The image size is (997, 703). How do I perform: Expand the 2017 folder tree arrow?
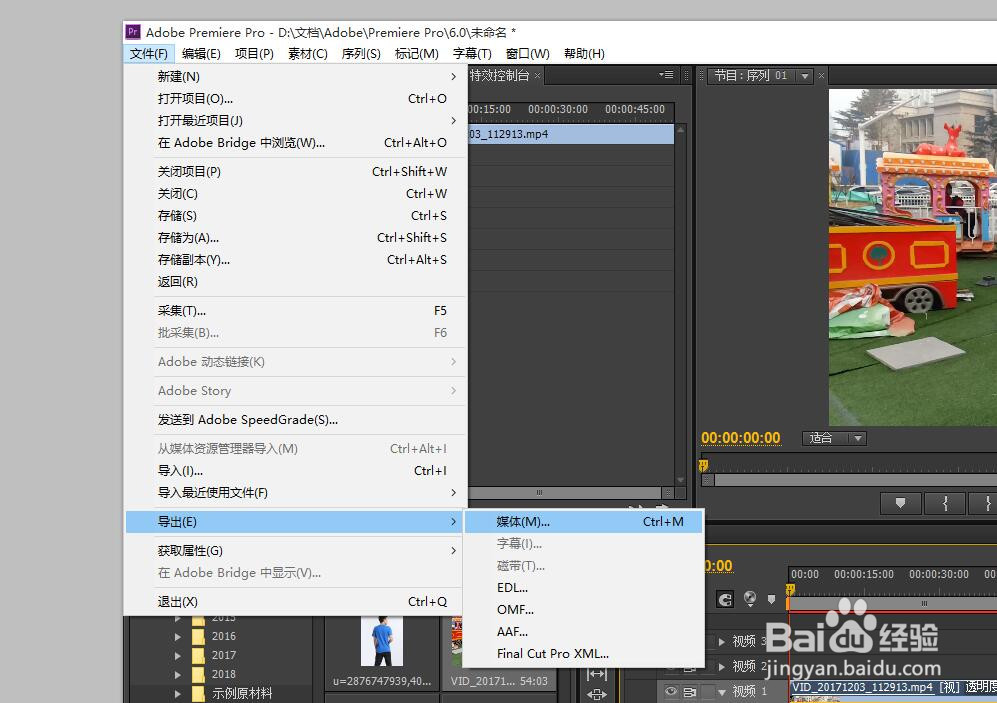click(178, 655)
